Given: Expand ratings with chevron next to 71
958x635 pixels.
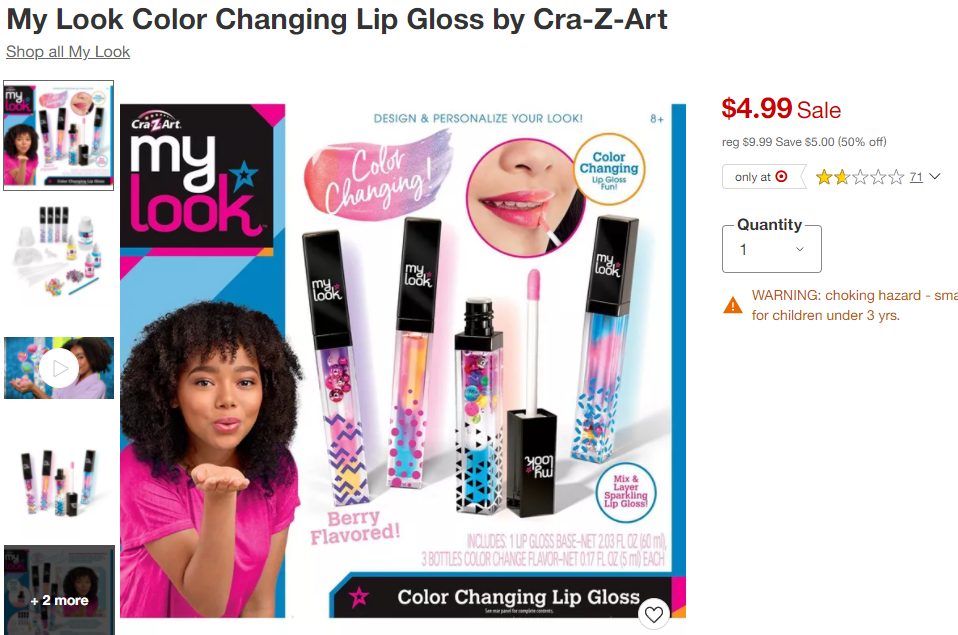Looking at the screenshot, I should coord(934,177).
